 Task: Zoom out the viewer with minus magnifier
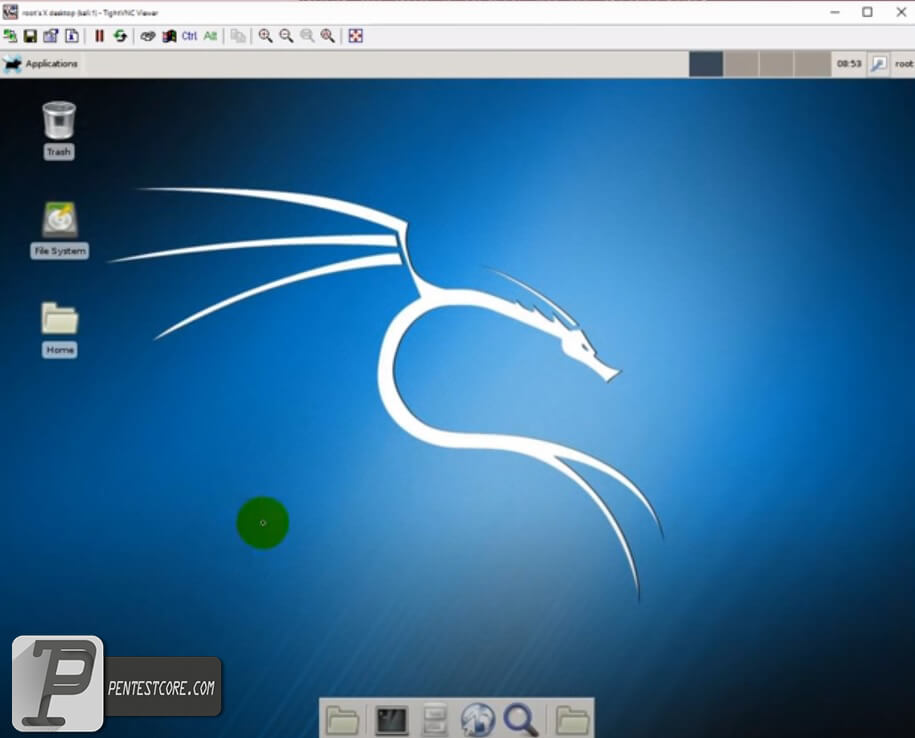coord(286,36)
